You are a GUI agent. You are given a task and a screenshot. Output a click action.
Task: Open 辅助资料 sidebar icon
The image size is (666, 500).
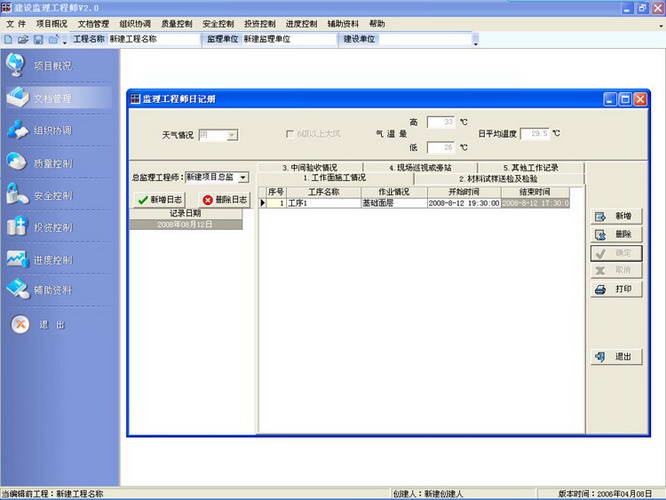[18, 289]
